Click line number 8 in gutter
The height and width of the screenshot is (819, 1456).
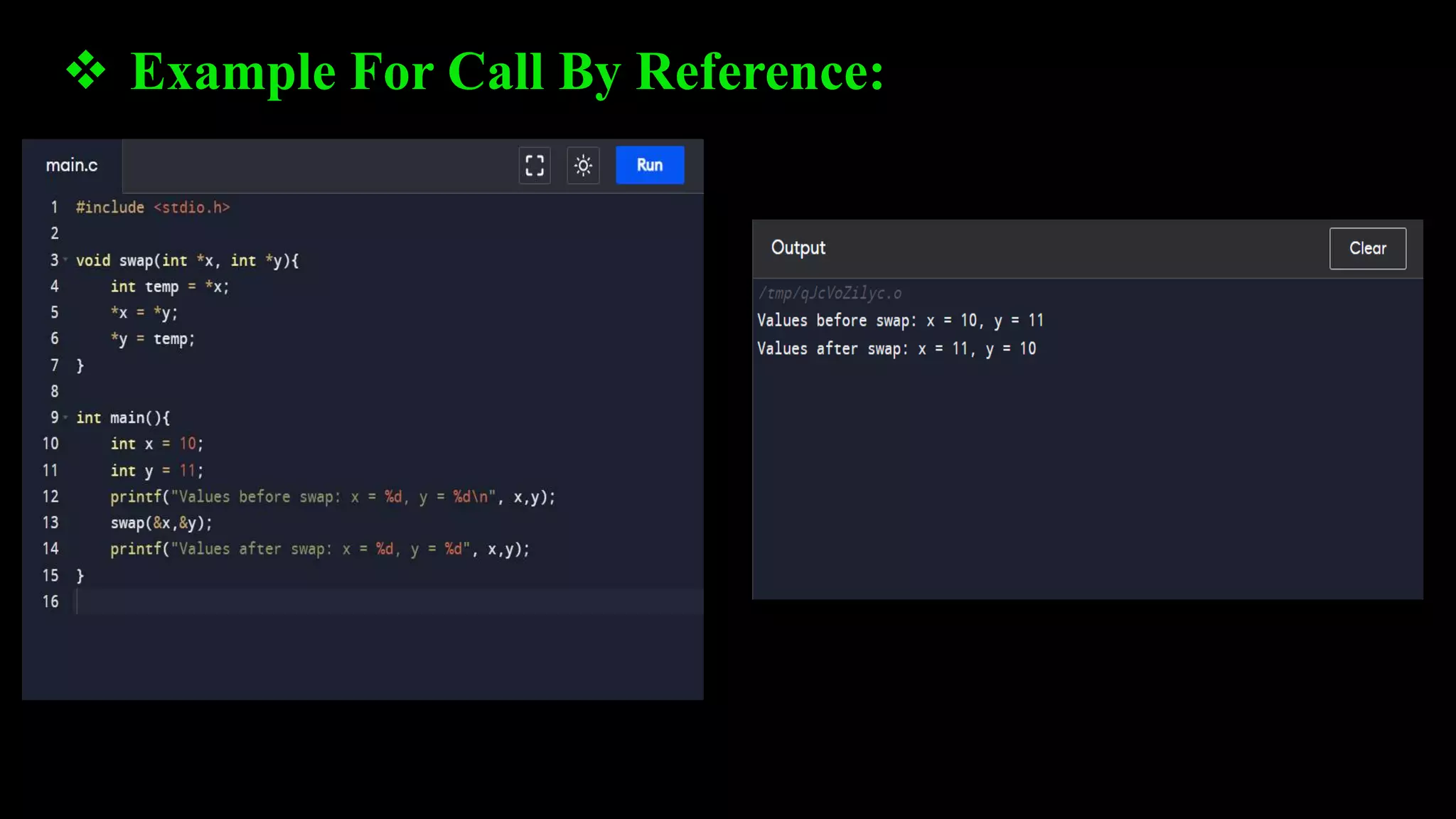54,391
